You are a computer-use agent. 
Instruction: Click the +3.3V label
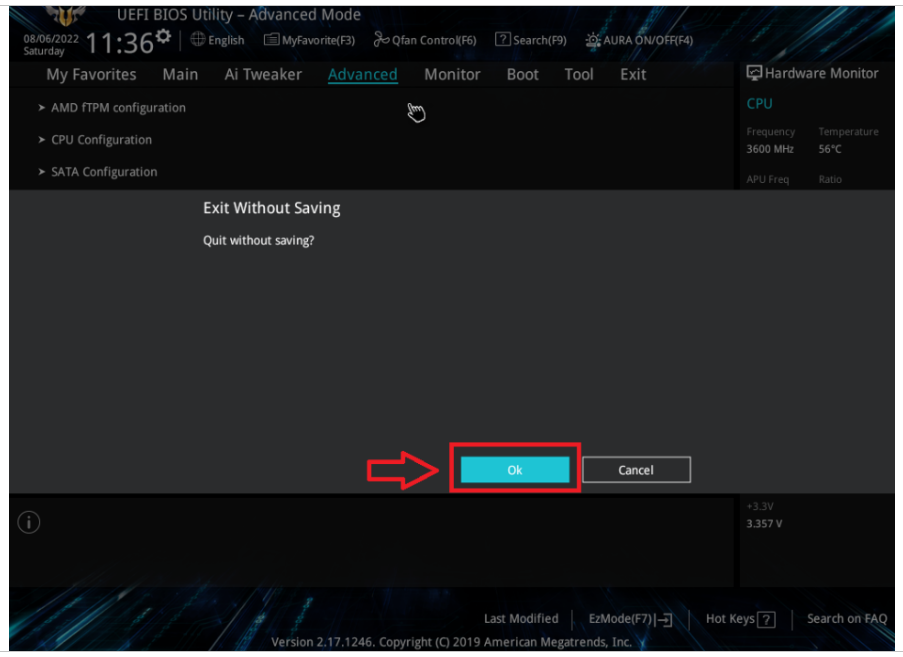click(760, 506)
